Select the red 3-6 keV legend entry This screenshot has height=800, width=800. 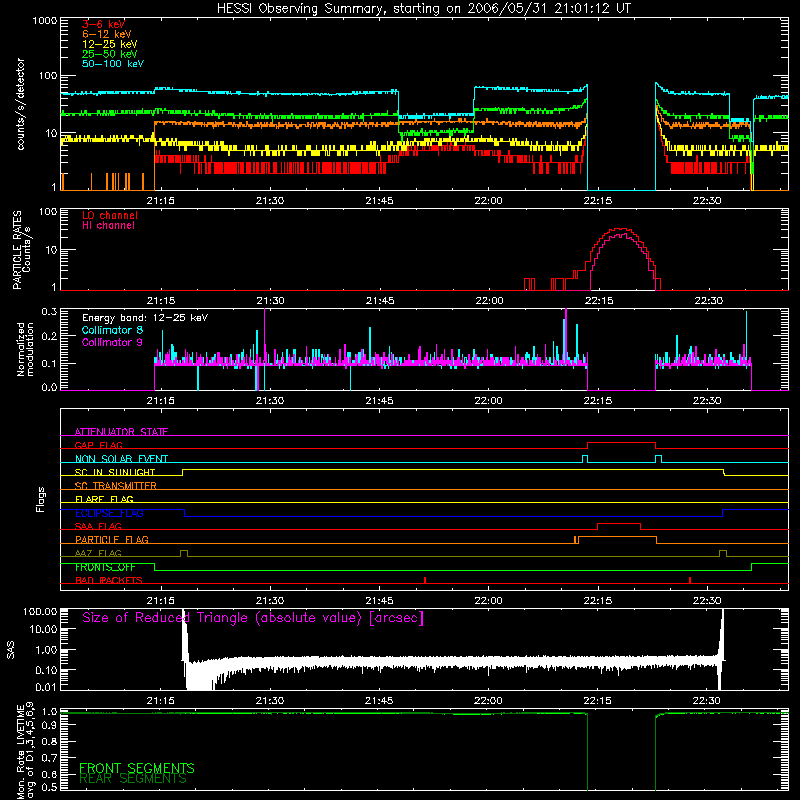coord(104,24)
